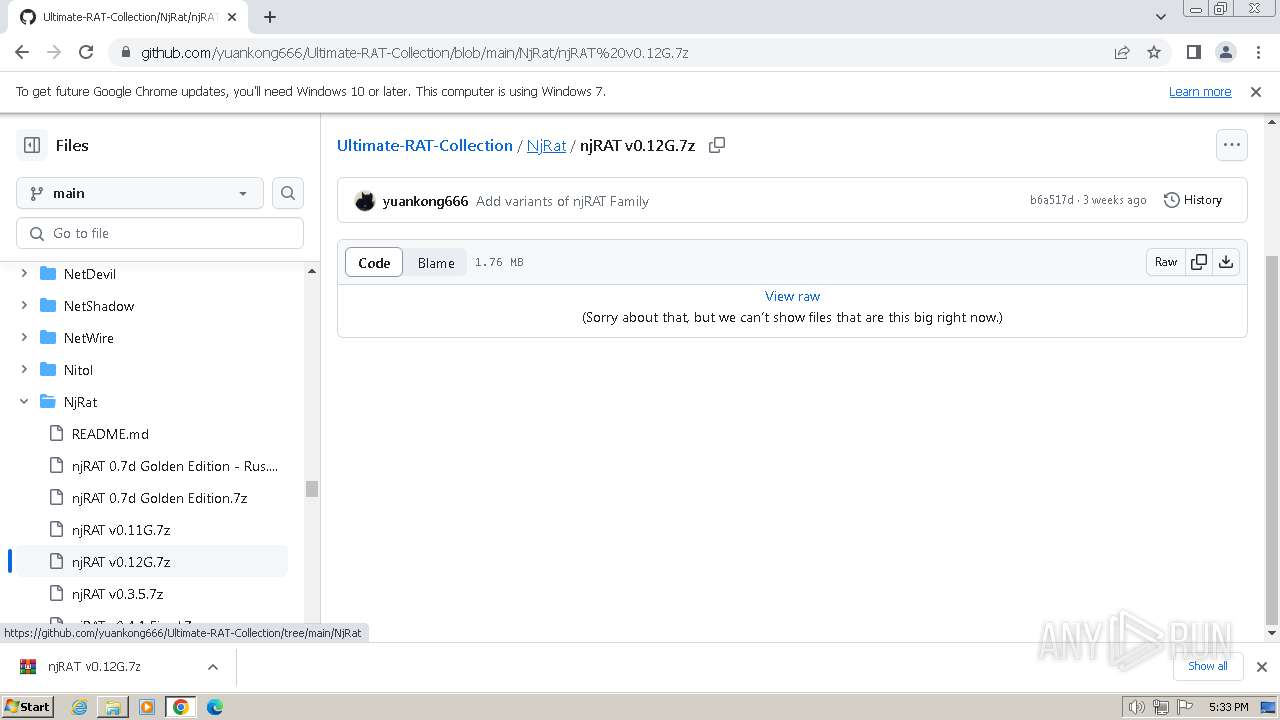Image resolution: width=1280 pixels, height=720 pixels.
Task: Open the NetWire folder
Action: point(89,338)
